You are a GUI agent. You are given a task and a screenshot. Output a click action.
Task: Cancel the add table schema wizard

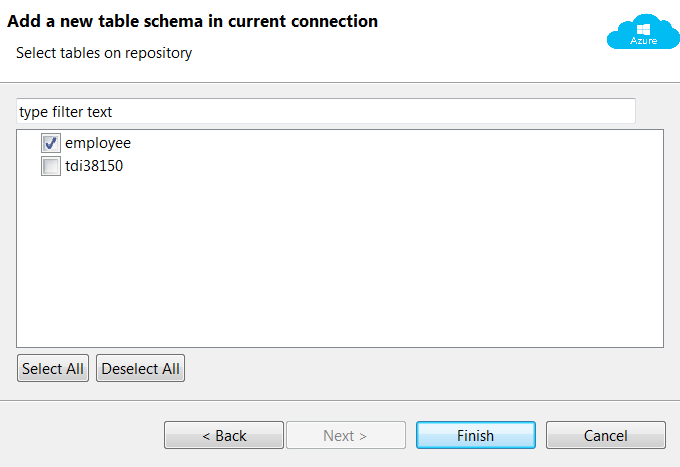click(605, 435)
